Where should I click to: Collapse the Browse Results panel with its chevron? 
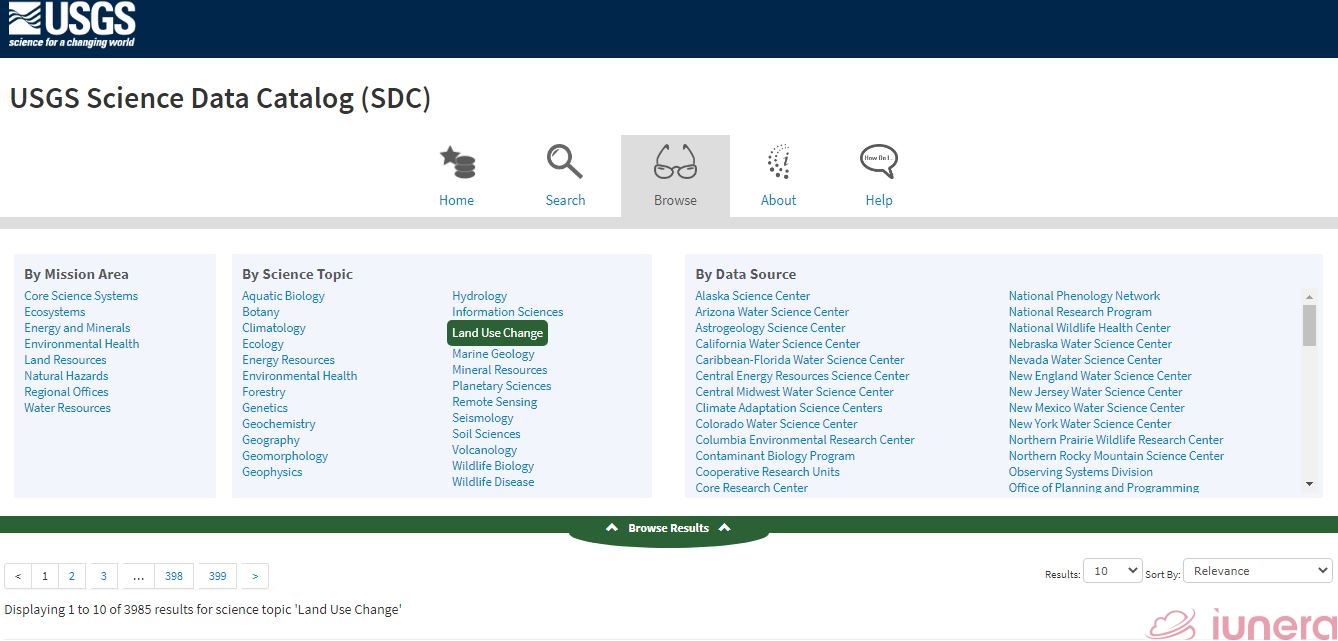tap(611, 527)
